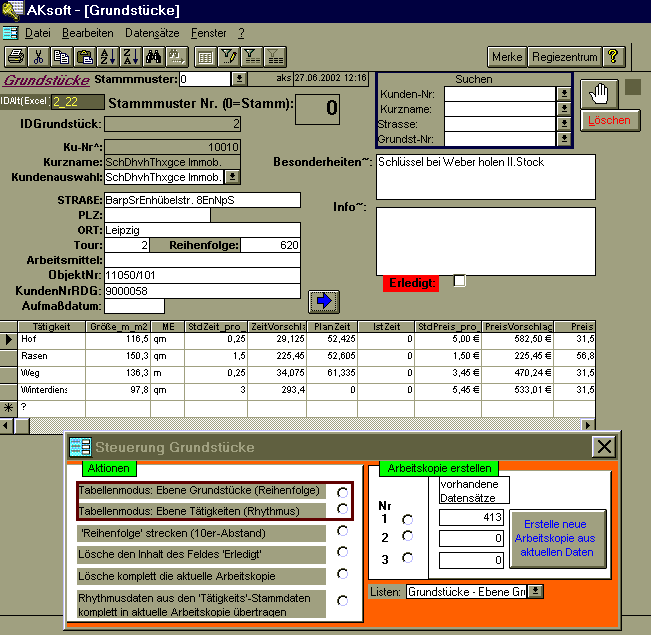This screenshot has width=651, height=635.
Task: Click the Print icon in toolbar
Action: click(16, 57)
